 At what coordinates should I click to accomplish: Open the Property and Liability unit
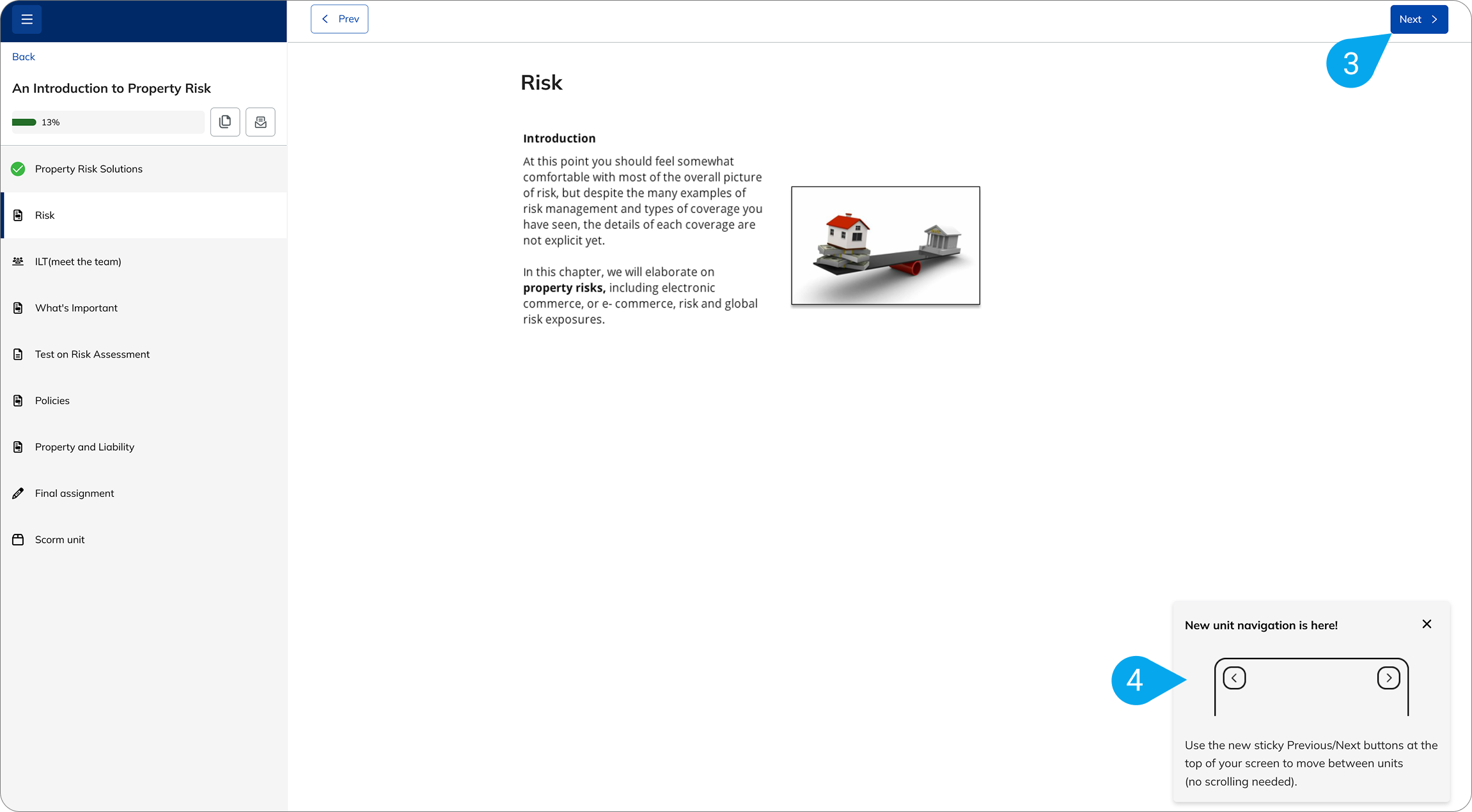point(84,446)
